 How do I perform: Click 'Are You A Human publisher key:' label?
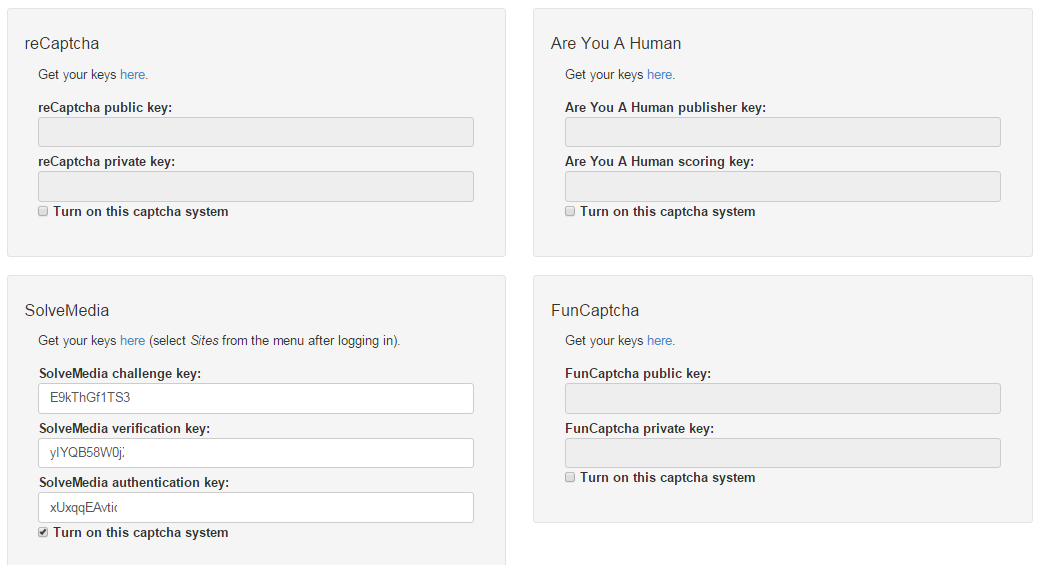(665, 107)
